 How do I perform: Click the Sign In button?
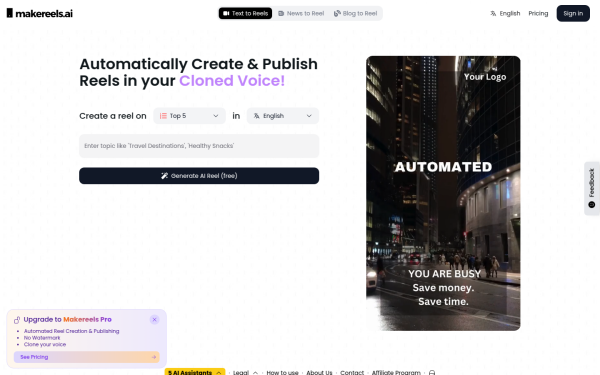coord(573,13)
